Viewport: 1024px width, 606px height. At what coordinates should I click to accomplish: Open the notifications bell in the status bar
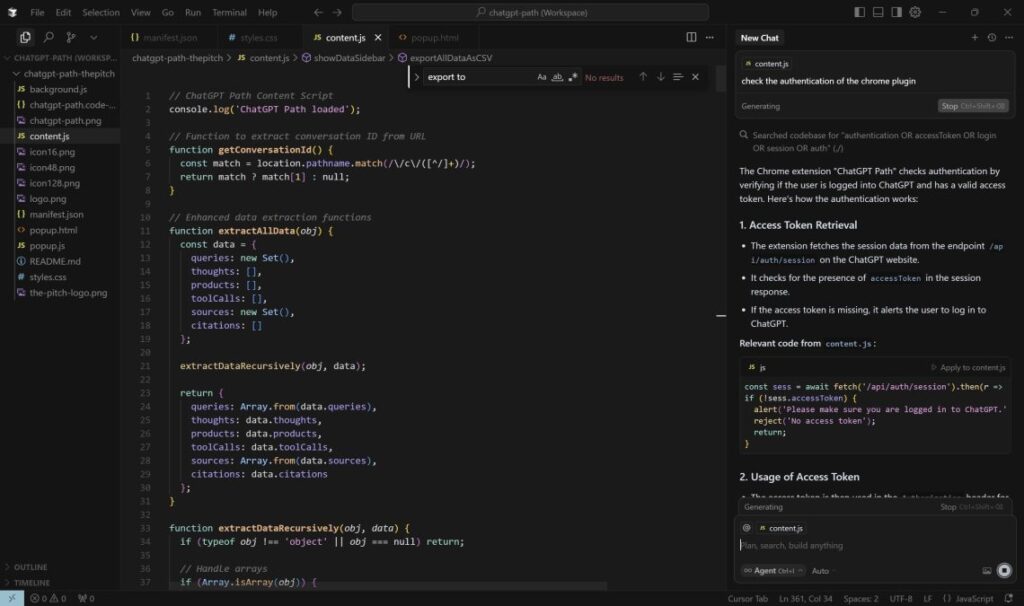(1009, 598)
